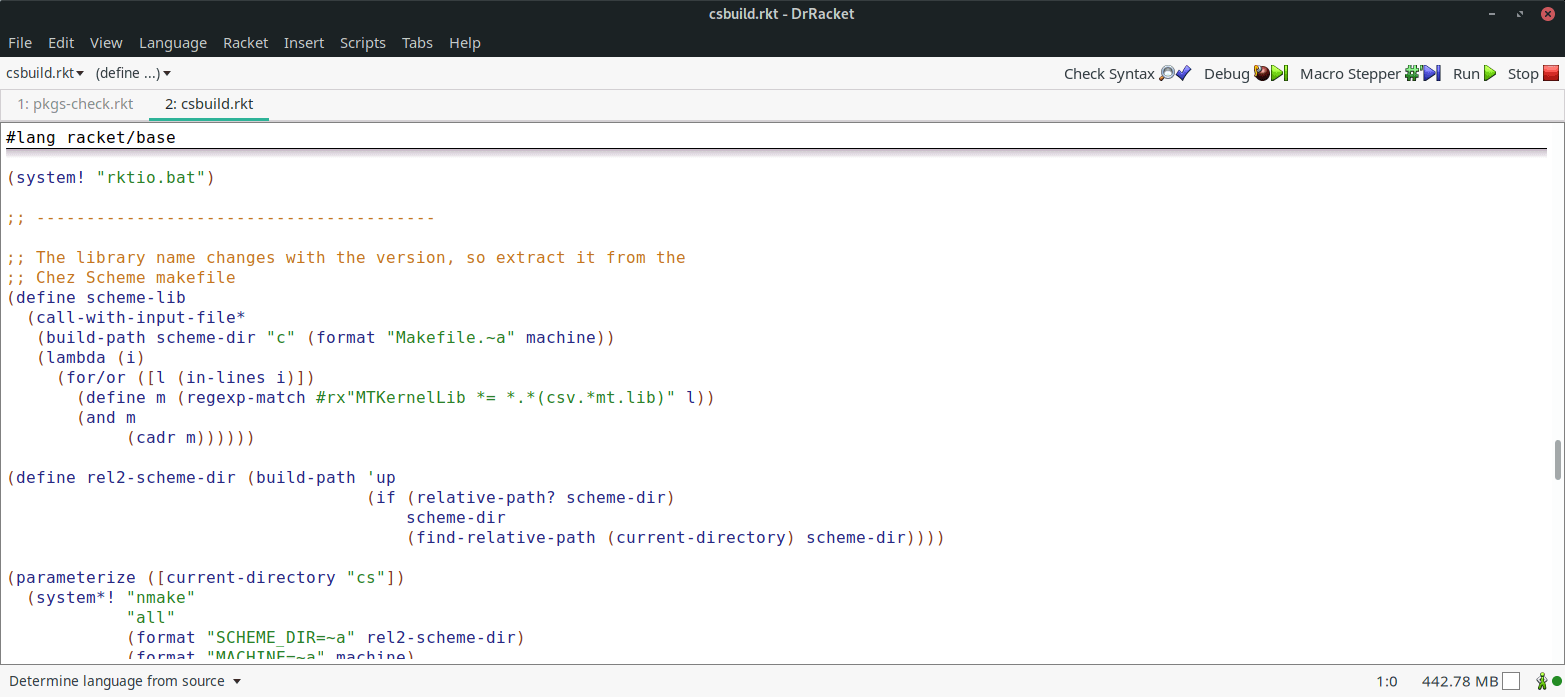Click the green Run arrow icon

pyautogui.click(x=1488, y=73)
